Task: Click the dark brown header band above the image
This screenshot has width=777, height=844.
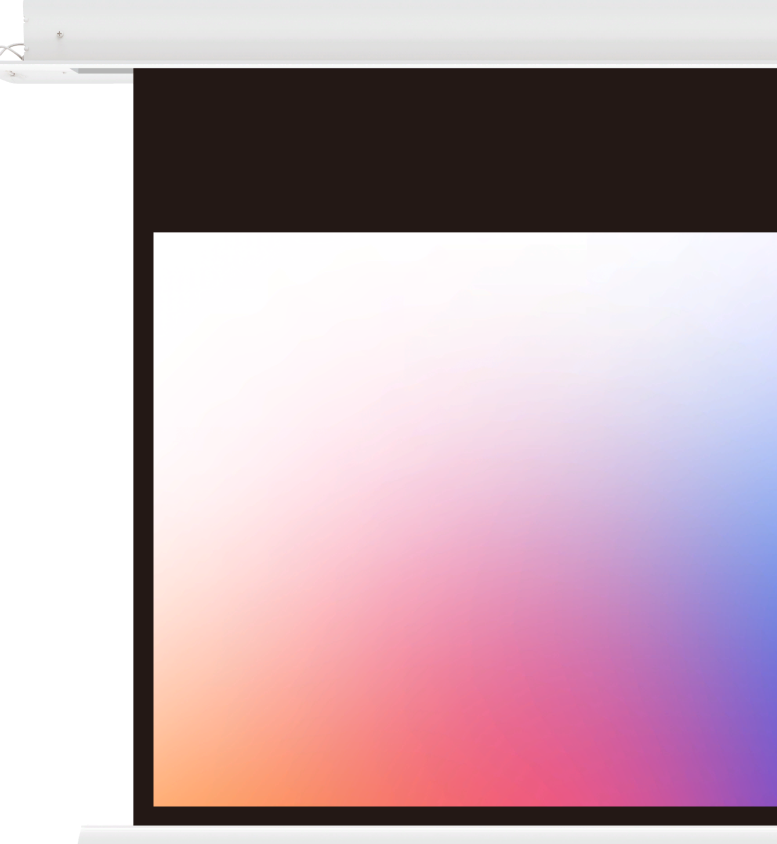Action: pyautogui.click(x=450, y=150)
